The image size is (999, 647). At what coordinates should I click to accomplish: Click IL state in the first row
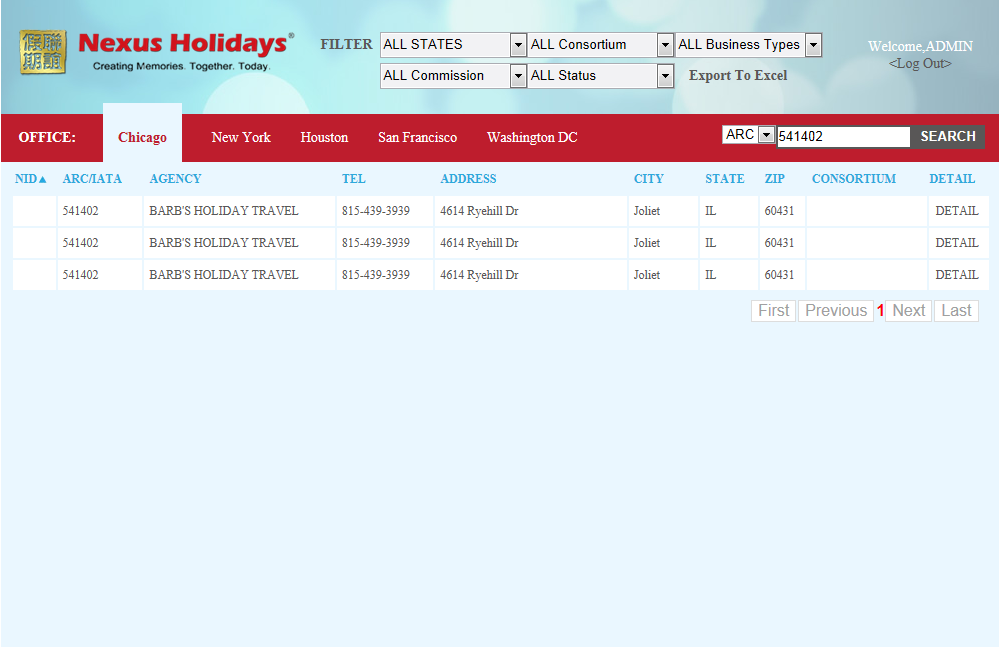(x=710, y=211)
